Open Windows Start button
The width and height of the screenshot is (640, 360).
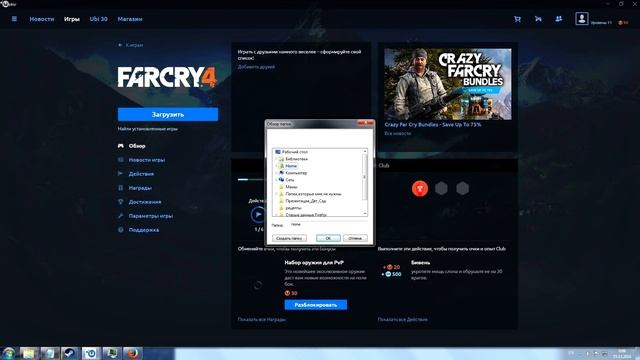pos(8,353)
